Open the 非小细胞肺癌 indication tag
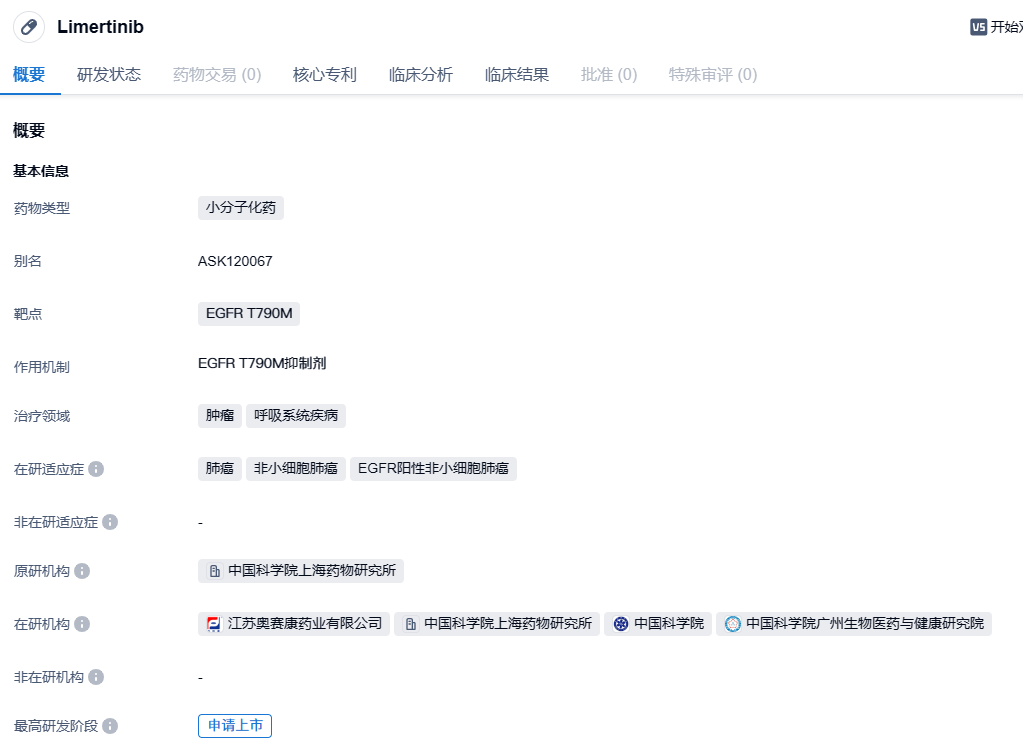This screenshot has height=751, width=1023. [x=295, y=469]
